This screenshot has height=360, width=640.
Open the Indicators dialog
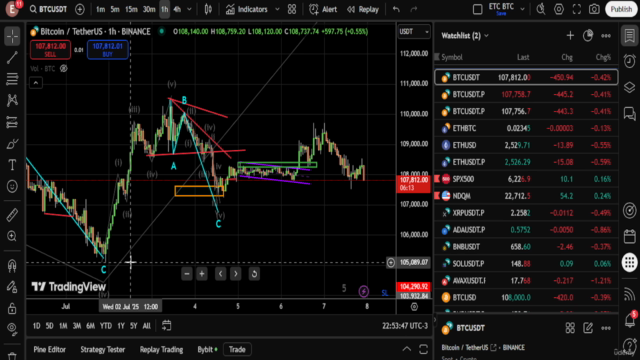[247, 9]
